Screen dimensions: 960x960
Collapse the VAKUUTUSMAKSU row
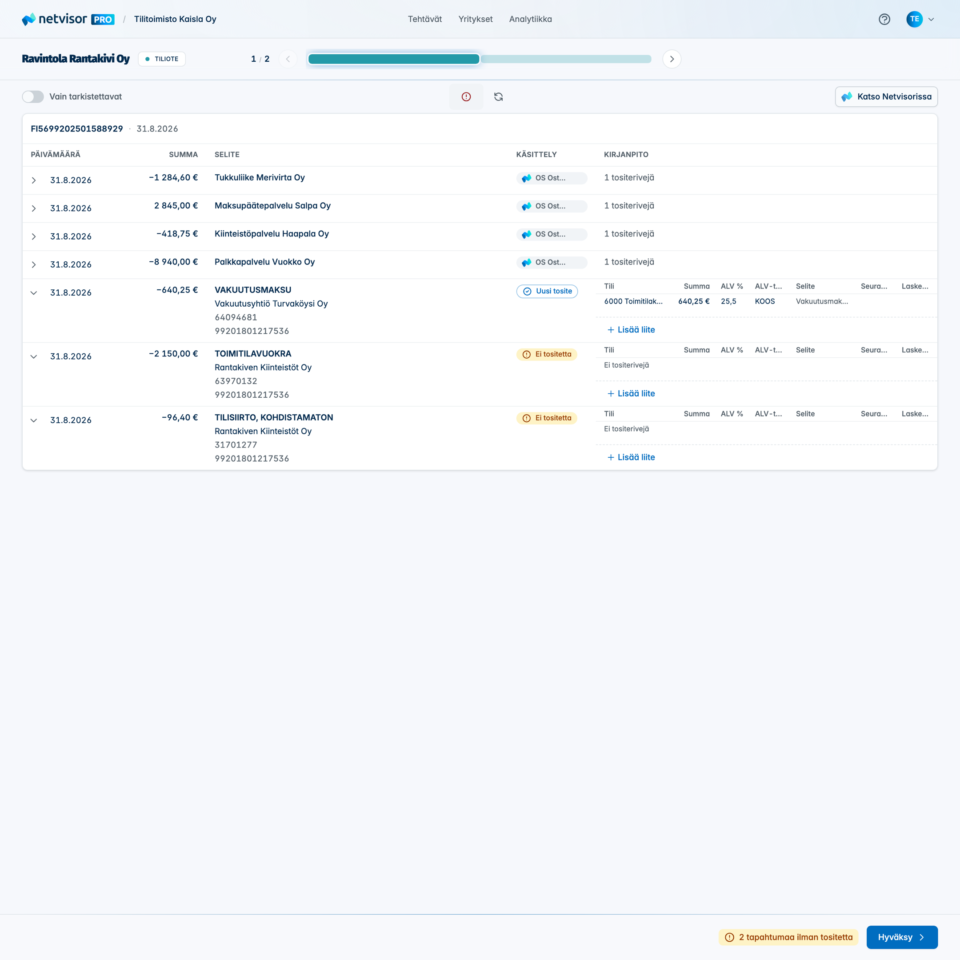(x=34, y=293)
